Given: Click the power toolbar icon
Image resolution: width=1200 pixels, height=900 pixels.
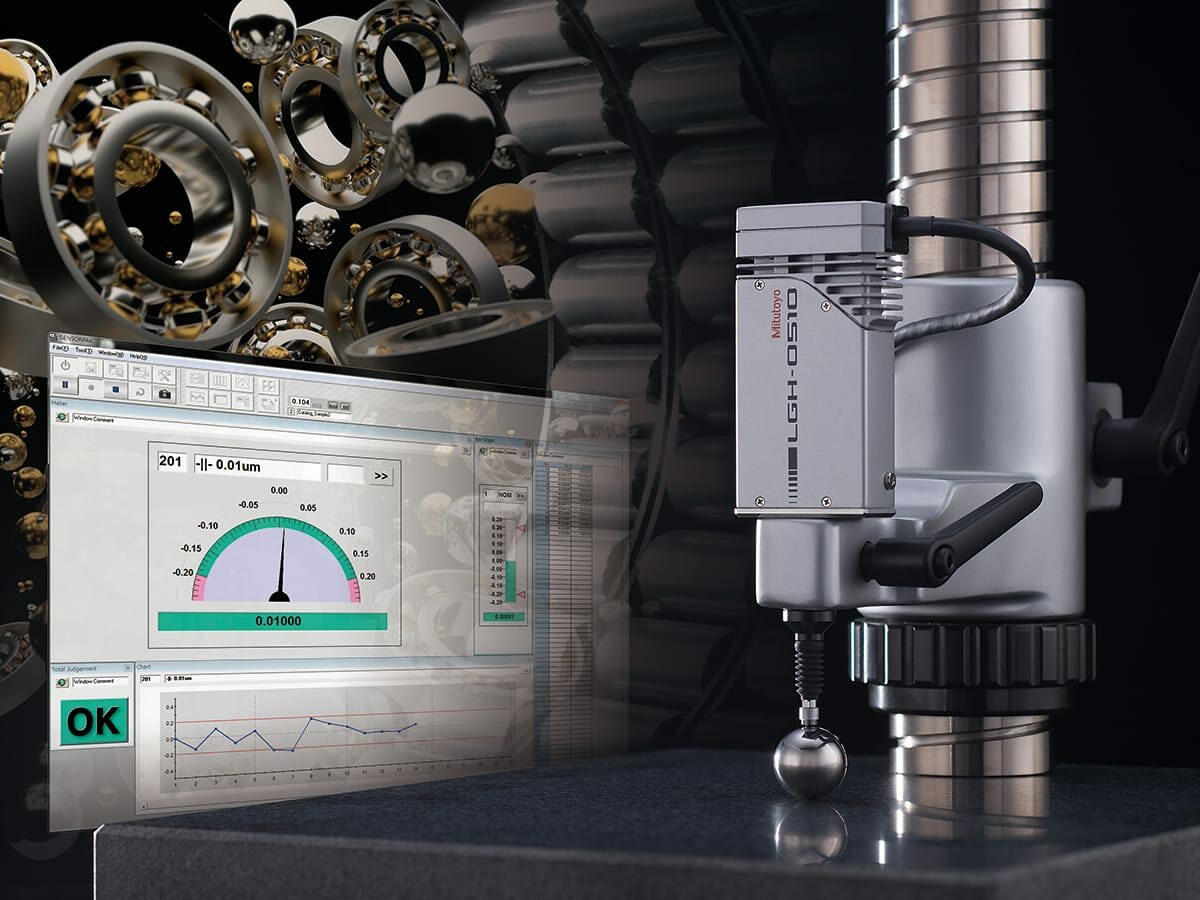Looking at the screenshot, I should [x=64, y=364].
